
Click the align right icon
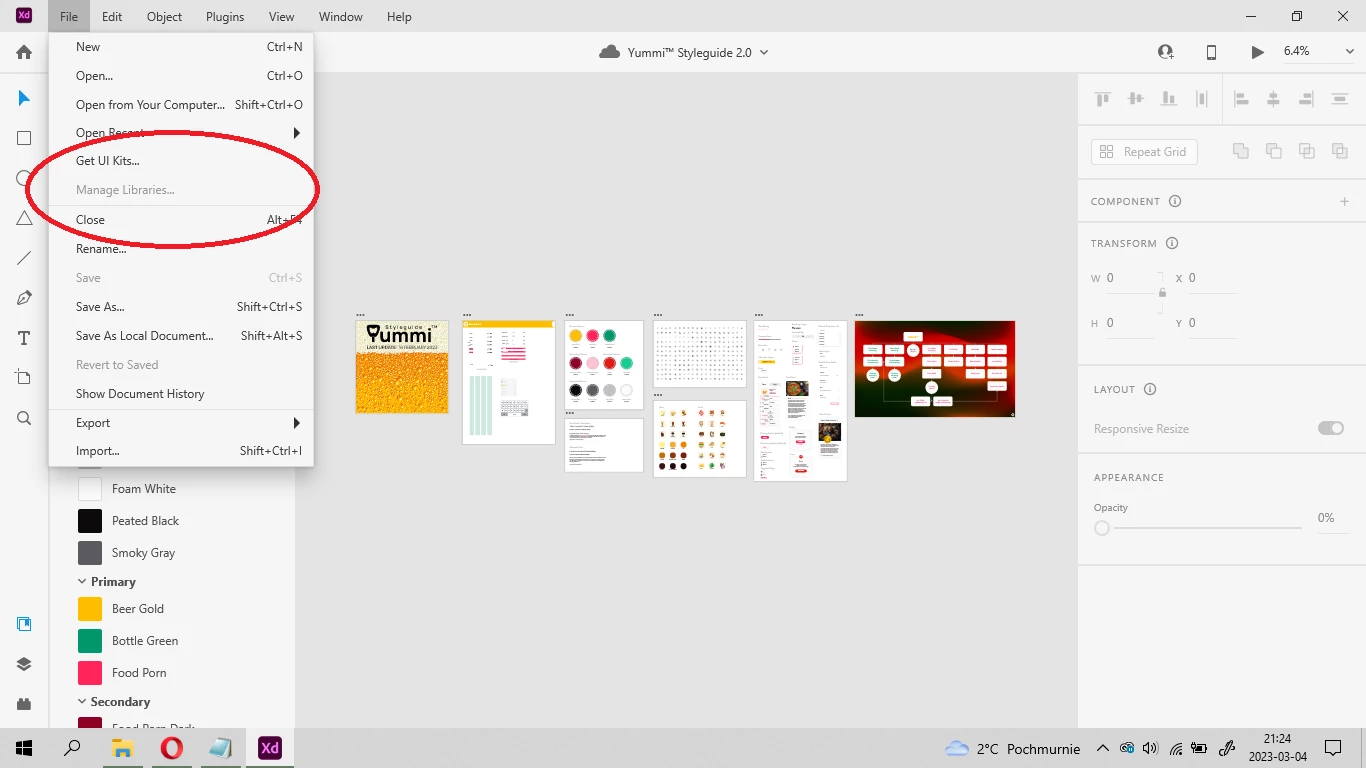click(x=1306, y=98)
